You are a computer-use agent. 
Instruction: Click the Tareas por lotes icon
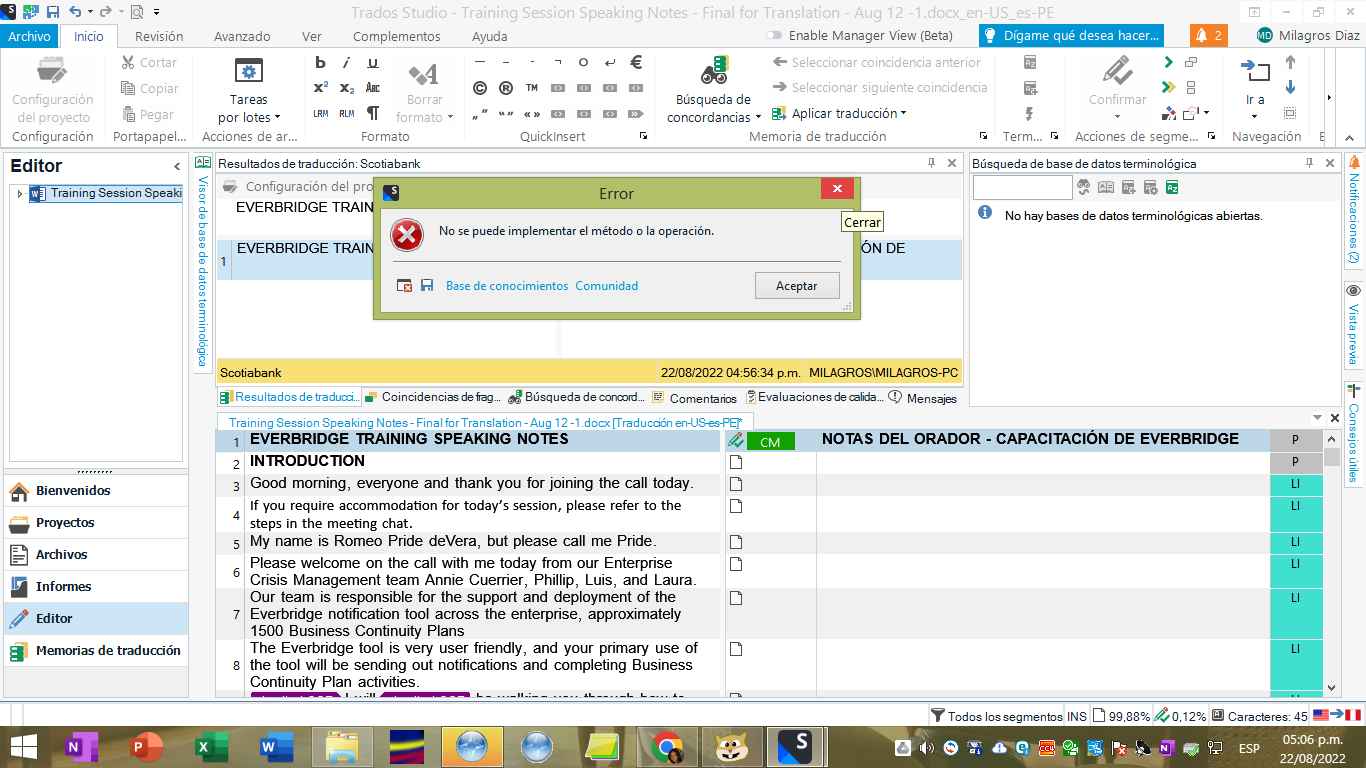tap(248, 71)
